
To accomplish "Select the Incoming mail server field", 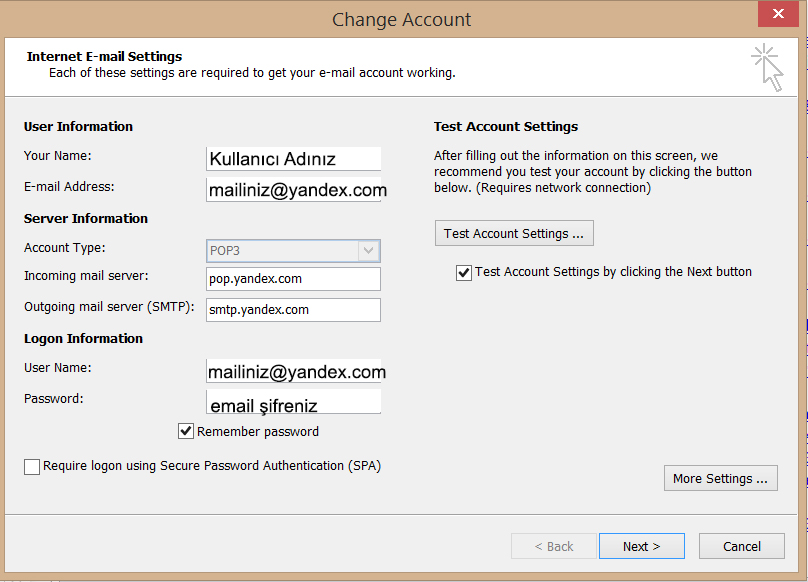I will coord(293,279).
